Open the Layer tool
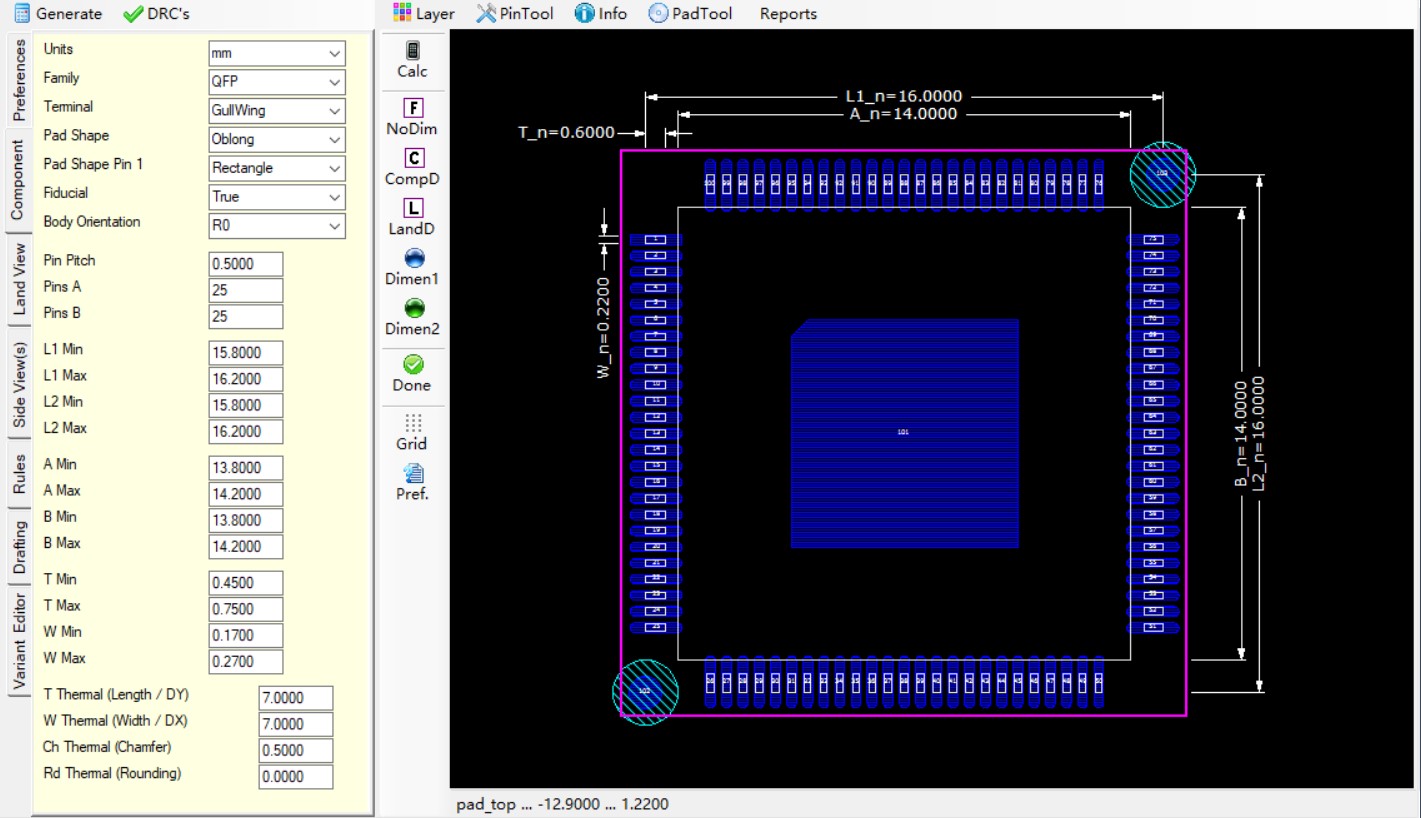 coord(425,14)
